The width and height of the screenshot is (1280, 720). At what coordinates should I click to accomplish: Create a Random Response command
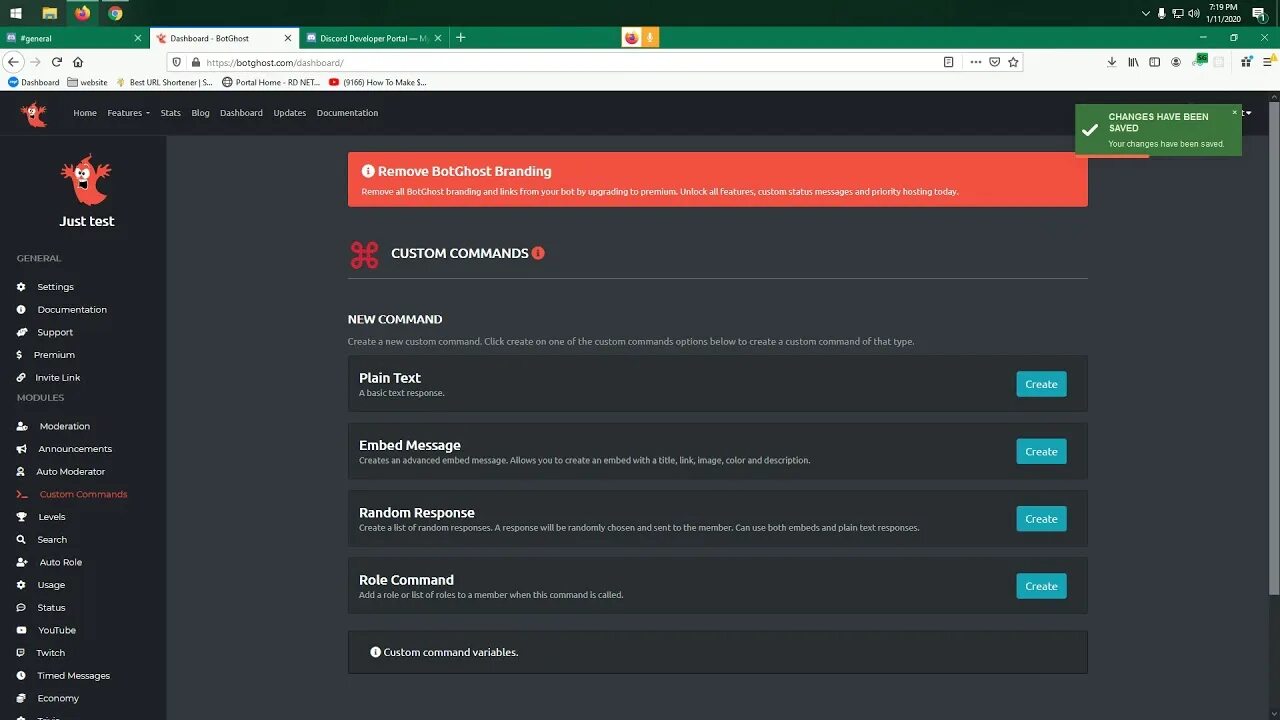point(1041,518)
